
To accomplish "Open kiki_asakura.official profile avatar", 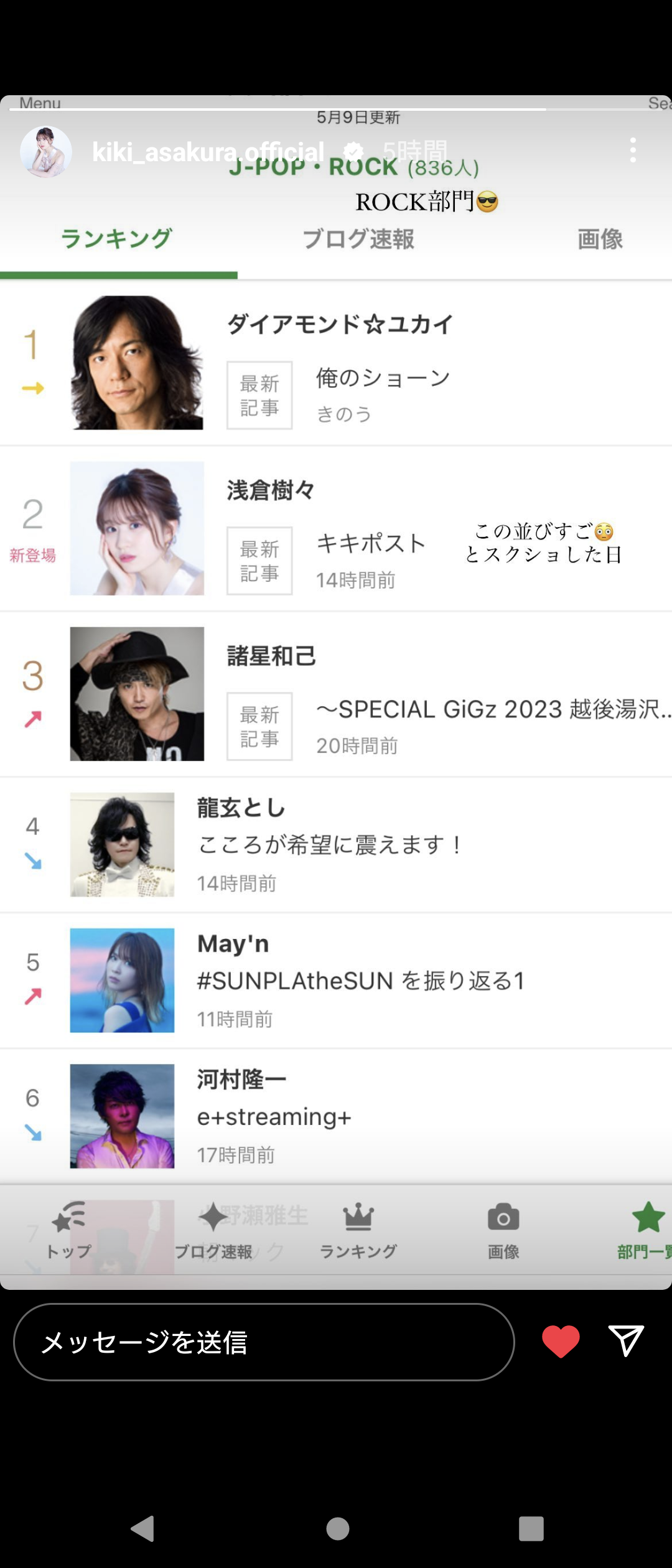I will tap(46, 151).
